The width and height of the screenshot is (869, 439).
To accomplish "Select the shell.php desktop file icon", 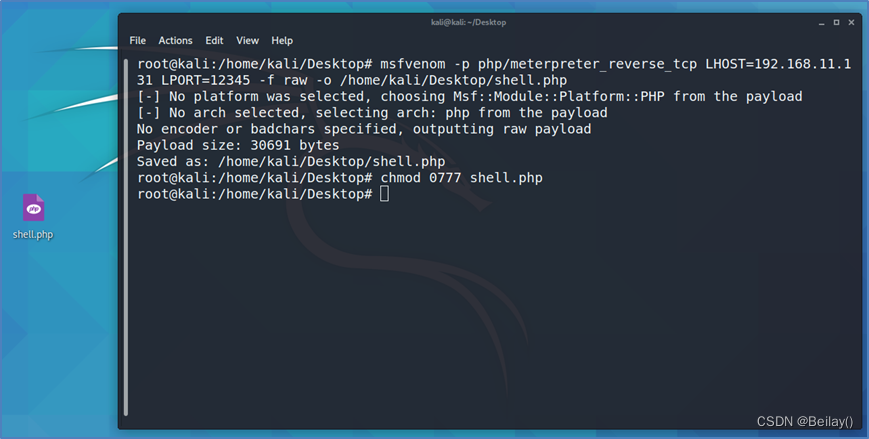I will (x=33, y=208).
